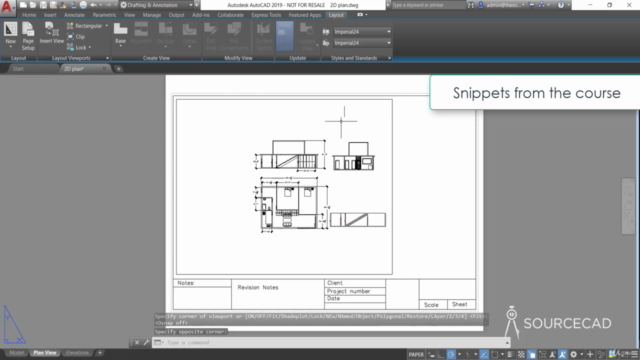Viewport: 640px width, 360px height.
Task: Click the Insert View tool
Action: [x=52, y=33]
